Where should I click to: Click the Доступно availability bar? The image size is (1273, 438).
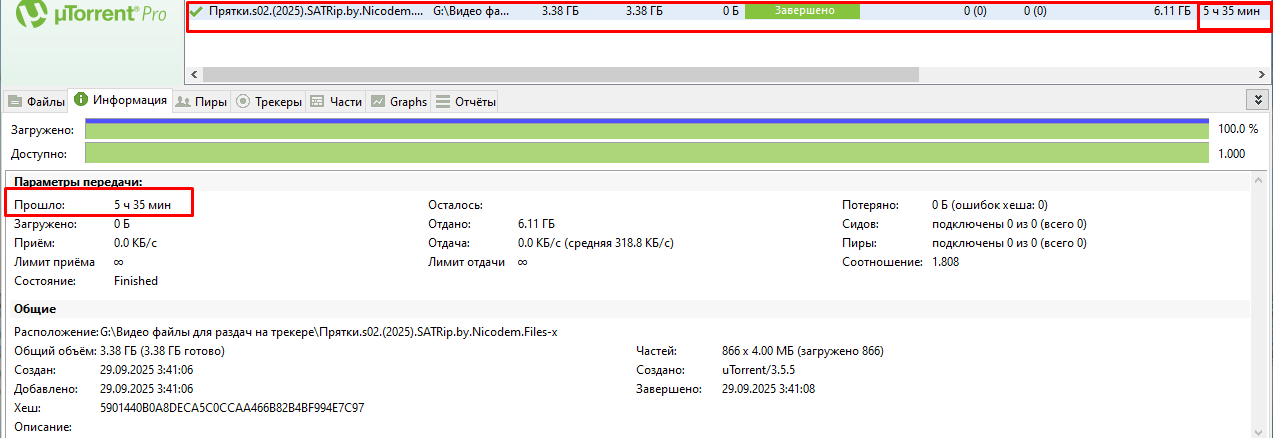coord(646,154)
